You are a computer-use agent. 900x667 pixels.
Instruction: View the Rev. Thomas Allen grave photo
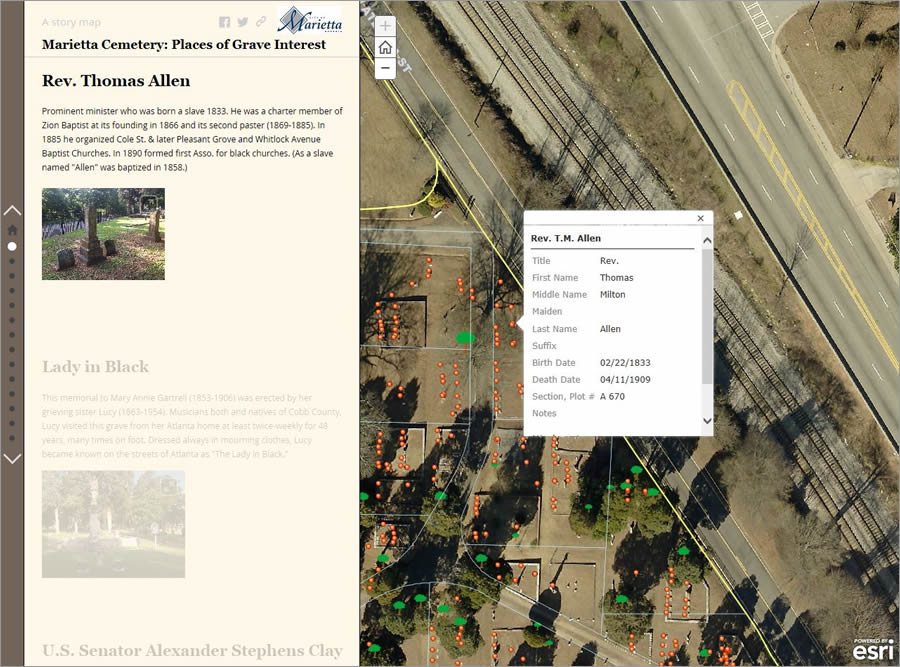pyautogui.click(x=103, y=234)
